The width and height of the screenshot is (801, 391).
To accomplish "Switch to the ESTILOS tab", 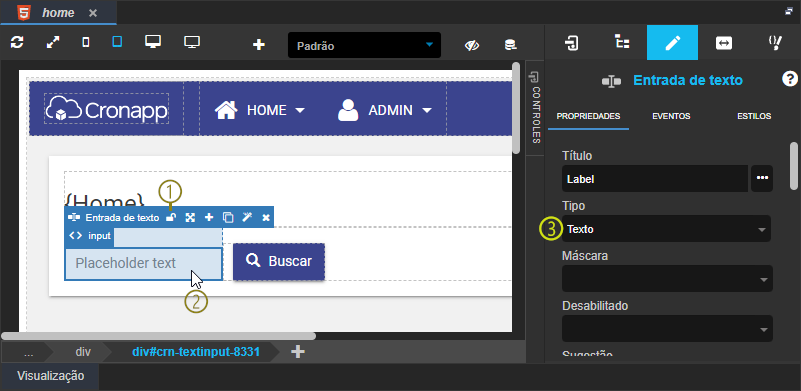I will 754,116.
